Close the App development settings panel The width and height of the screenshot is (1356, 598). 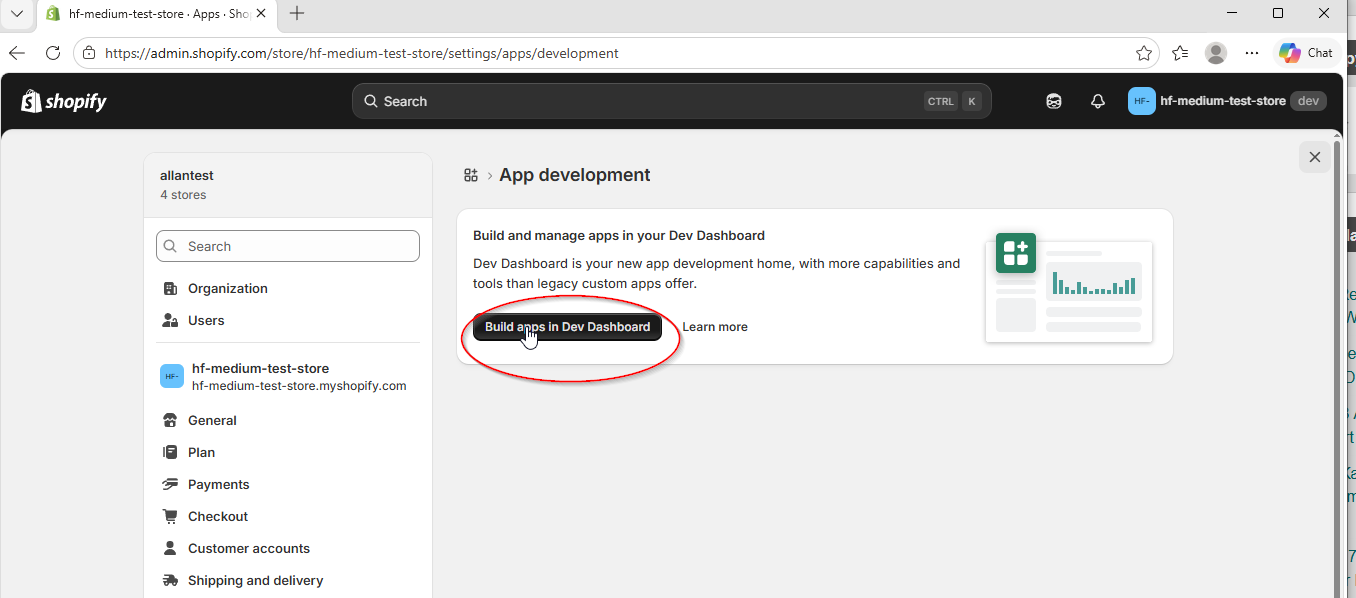click(1314, 157)
